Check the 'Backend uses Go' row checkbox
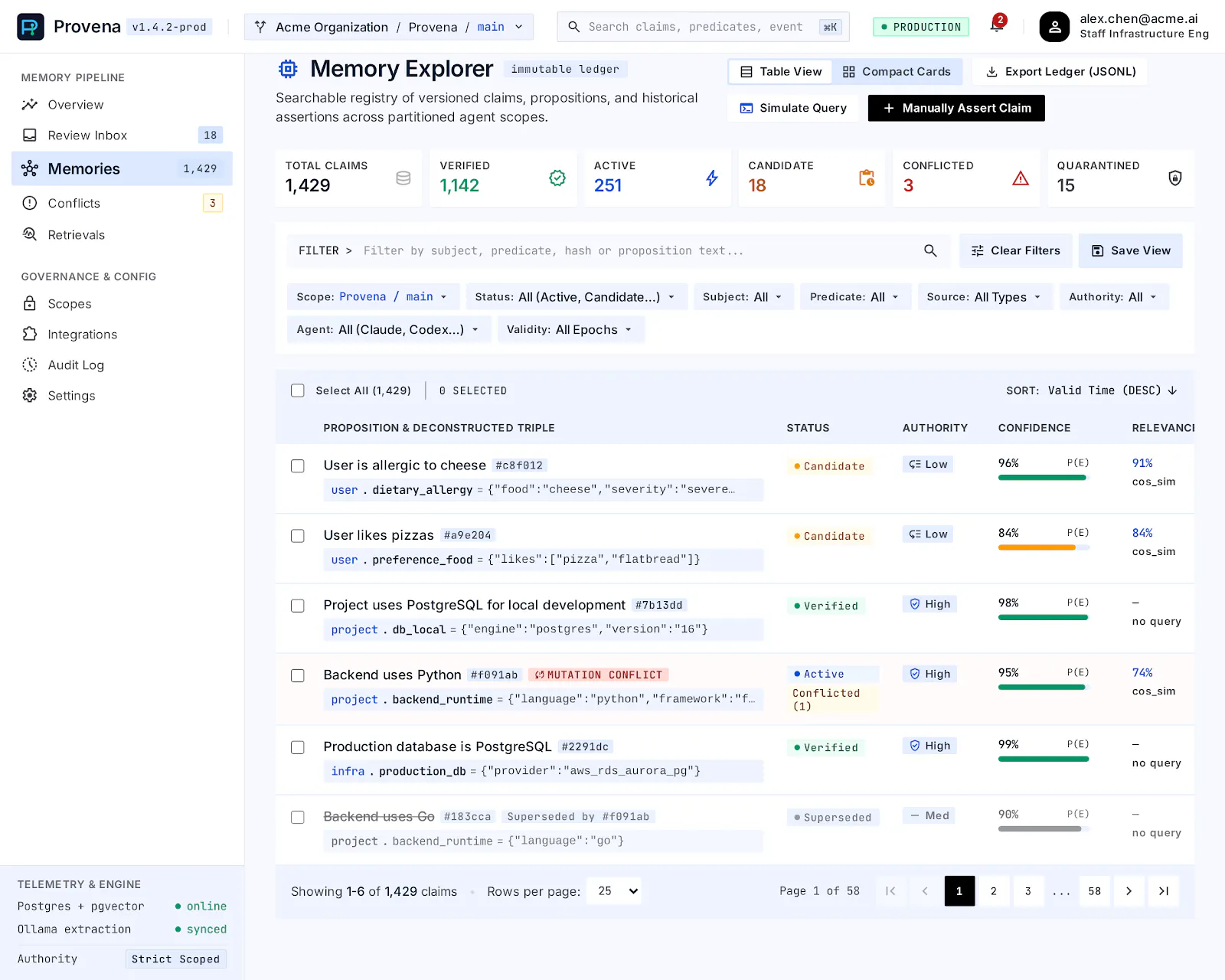 click(x=298, y=817)
